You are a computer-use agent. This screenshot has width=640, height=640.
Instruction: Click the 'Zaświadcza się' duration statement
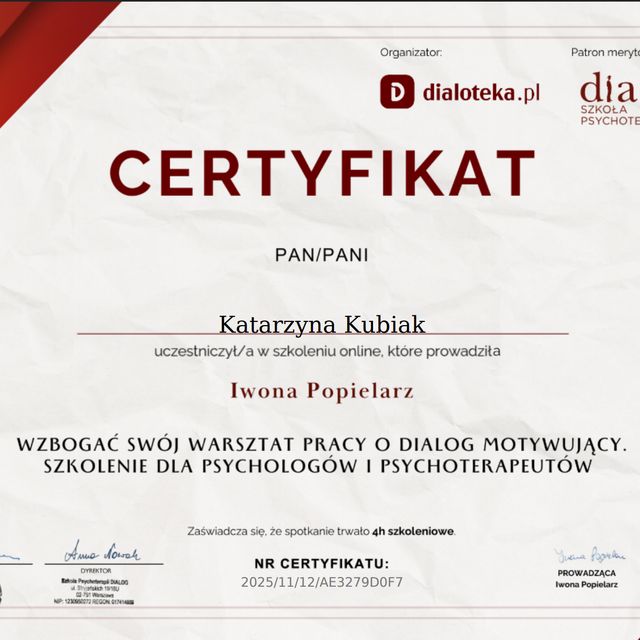click(x=322, y=531)
